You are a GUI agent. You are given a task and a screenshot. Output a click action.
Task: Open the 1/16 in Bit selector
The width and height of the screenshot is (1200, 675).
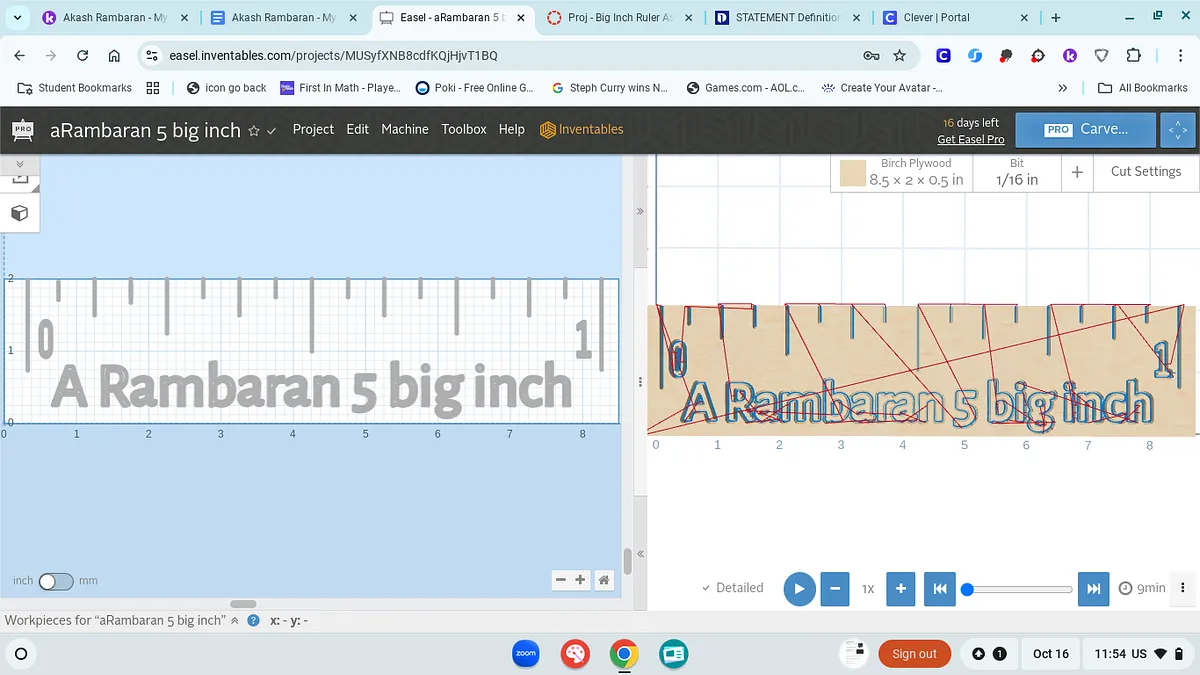click(1017, 172)
